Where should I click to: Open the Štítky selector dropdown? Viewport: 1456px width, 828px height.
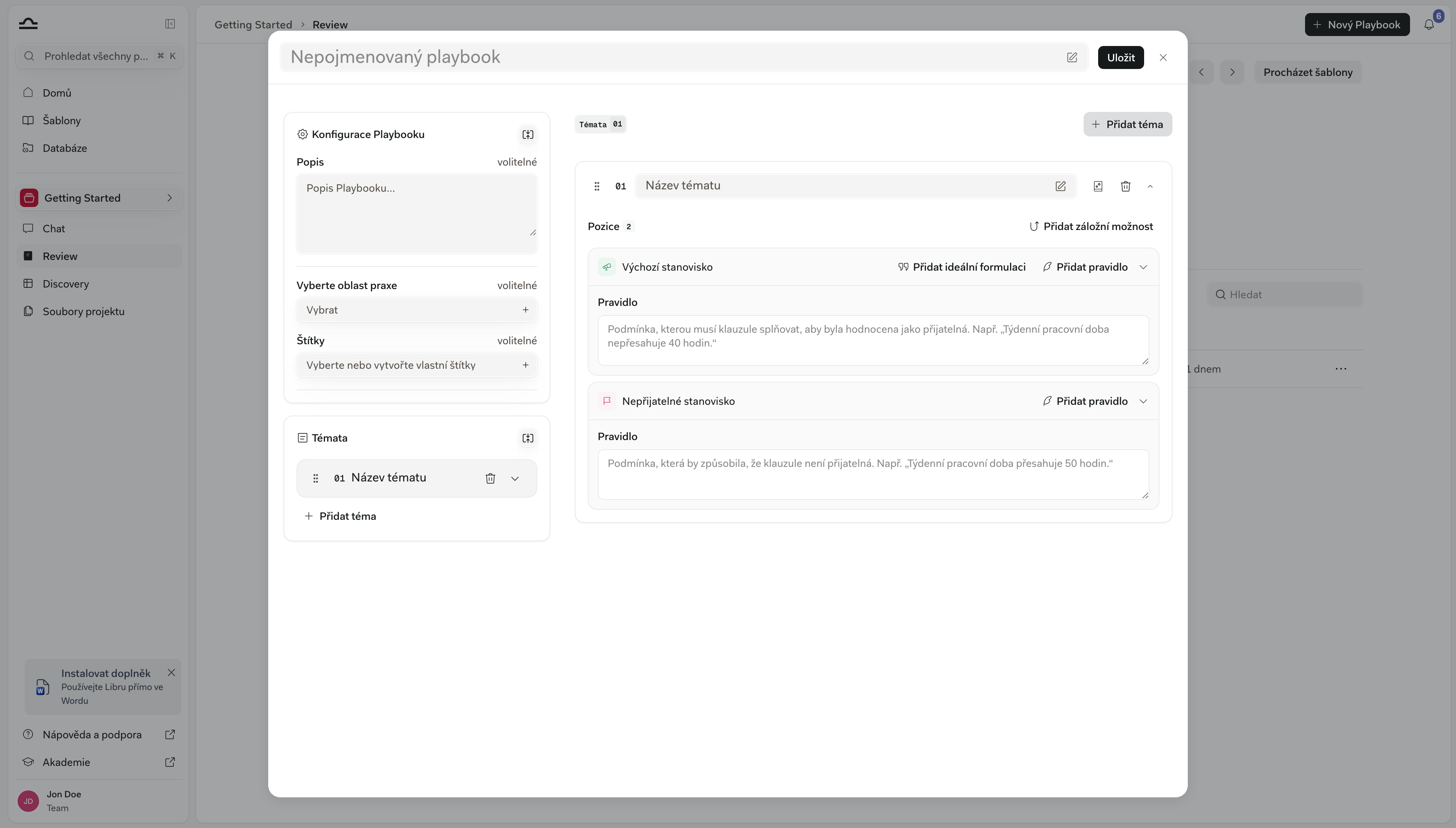(x=416, y=365)
